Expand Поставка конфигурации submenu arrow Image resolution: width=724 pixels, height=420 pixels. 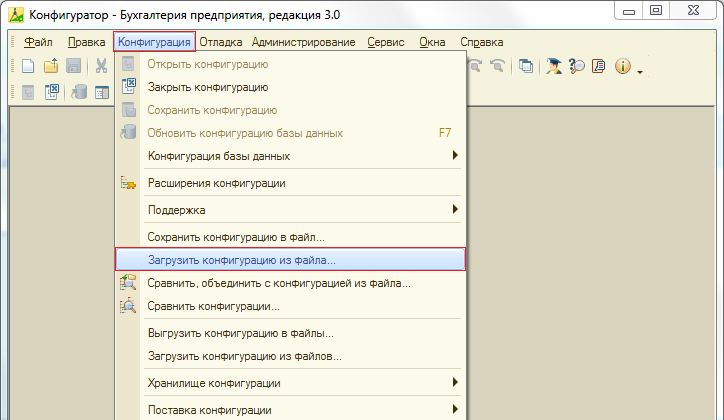click(455, 409)
